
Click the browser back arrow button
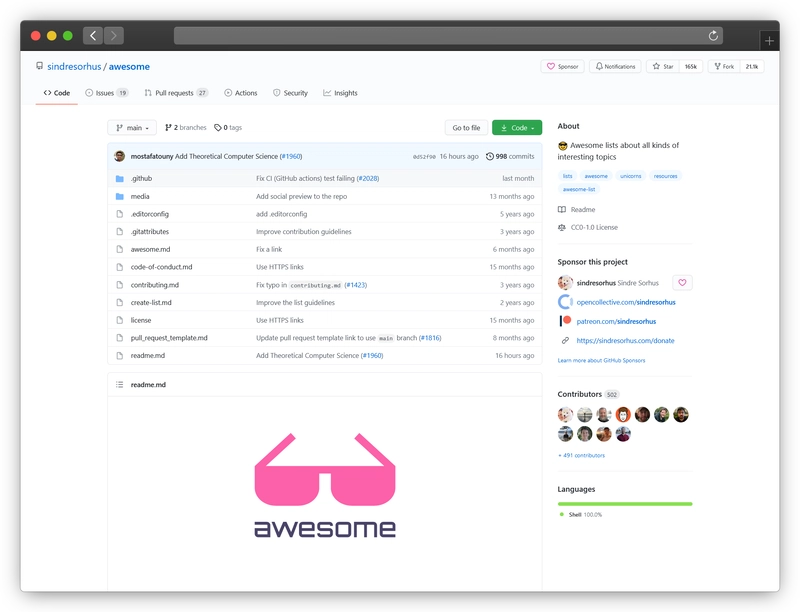(93, 36)
